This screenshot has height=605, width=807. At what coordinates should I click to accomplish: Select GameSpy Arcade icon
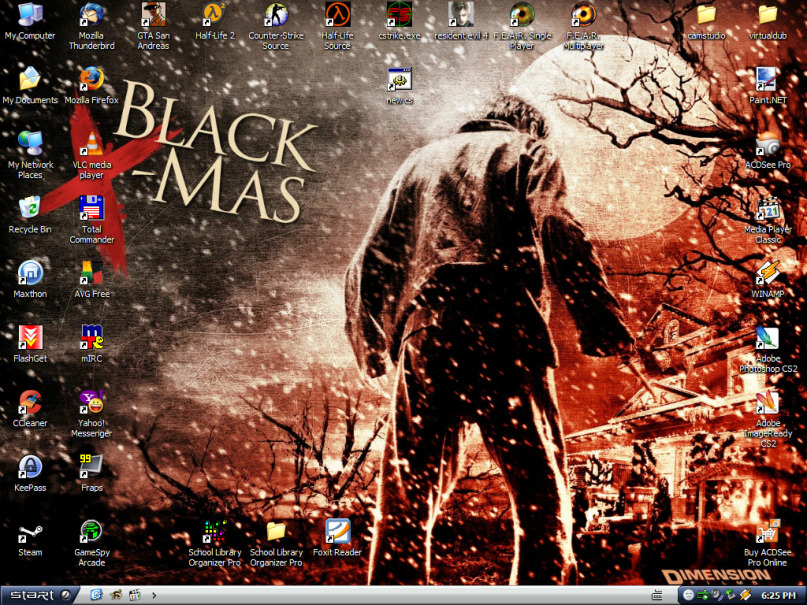pos(92,543)
